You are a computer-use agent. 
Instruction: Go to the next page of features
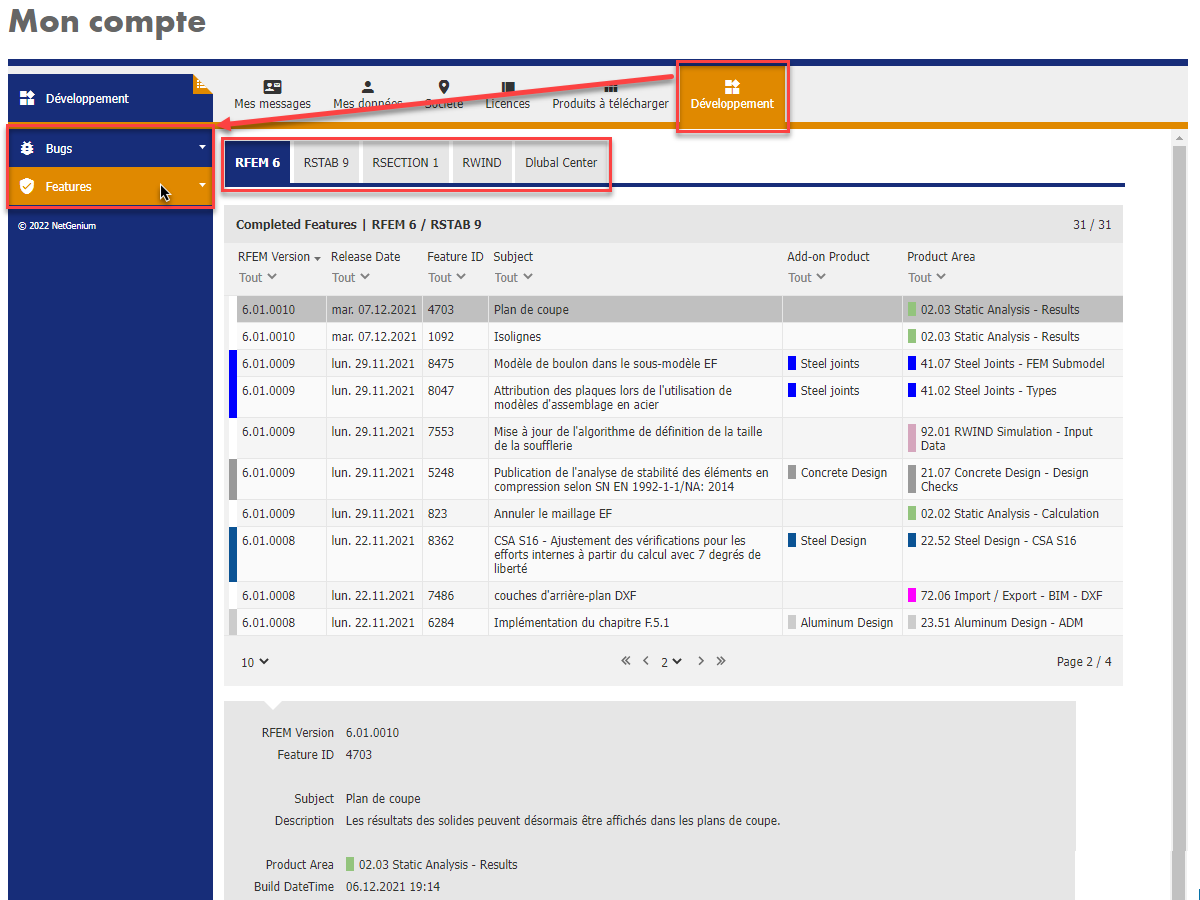pos(701,661)
